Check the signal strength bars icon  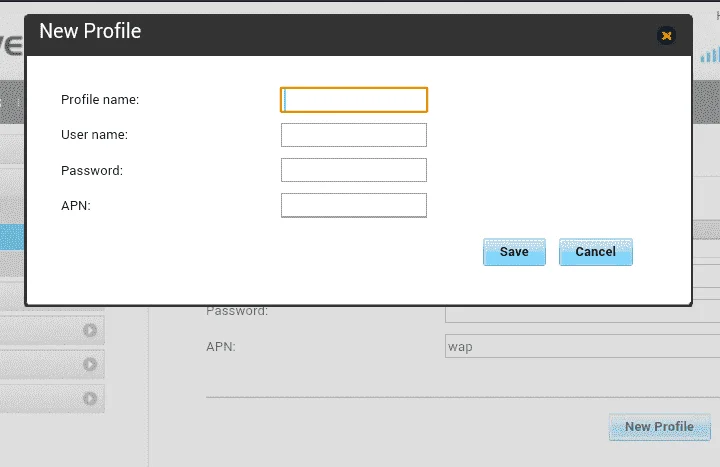click(710, 55)
